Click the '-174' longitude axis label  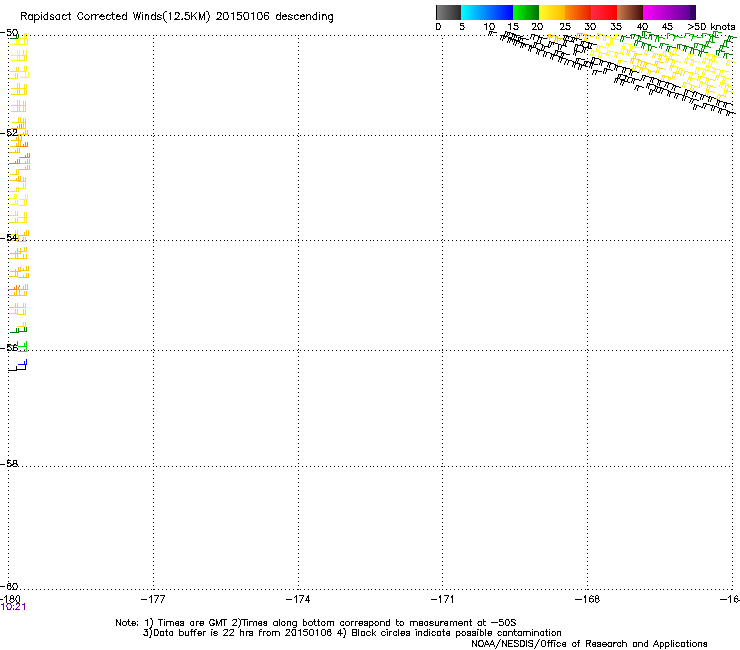coord(298,599)
